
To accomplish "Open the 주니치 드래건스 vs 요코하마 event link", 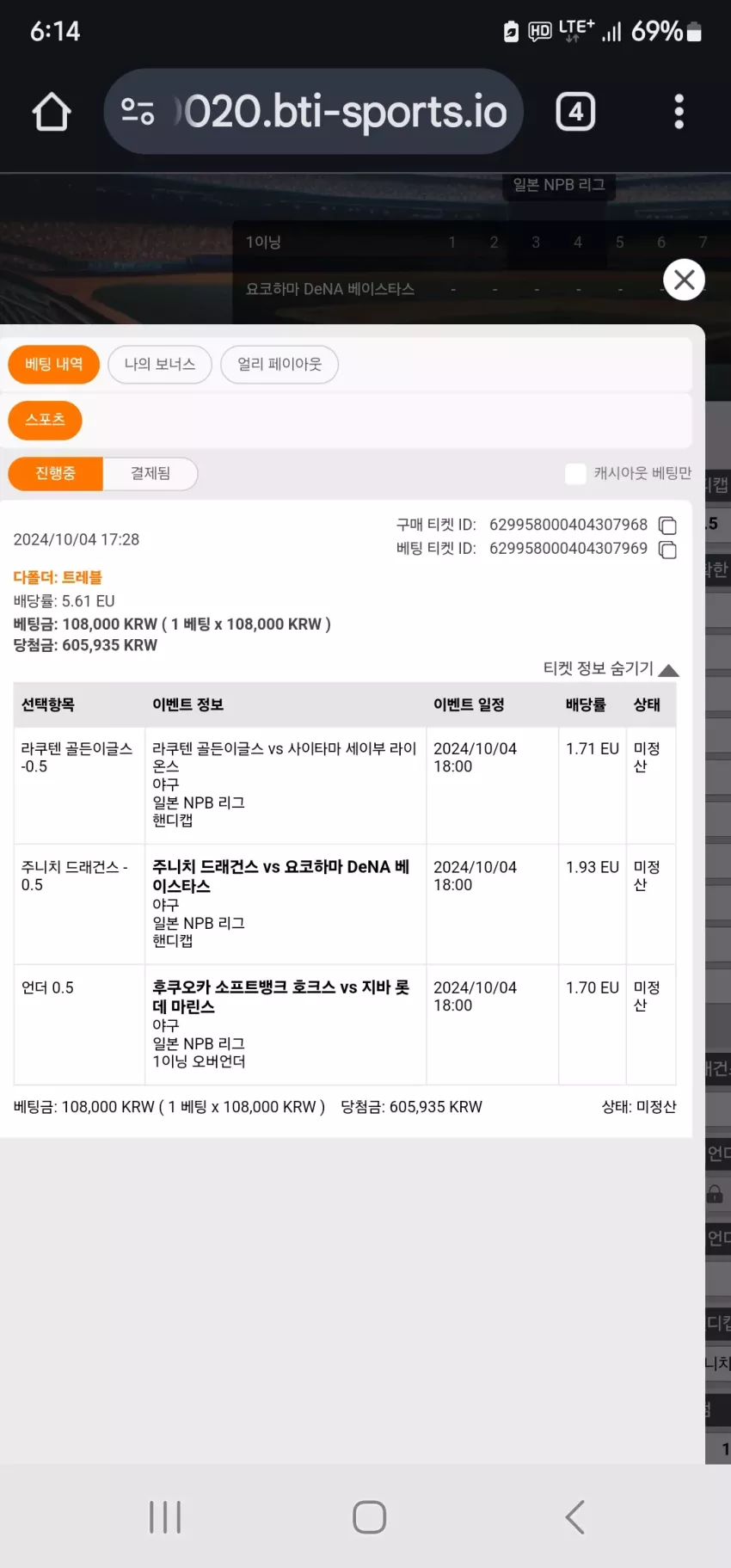I will pos(281,876).
